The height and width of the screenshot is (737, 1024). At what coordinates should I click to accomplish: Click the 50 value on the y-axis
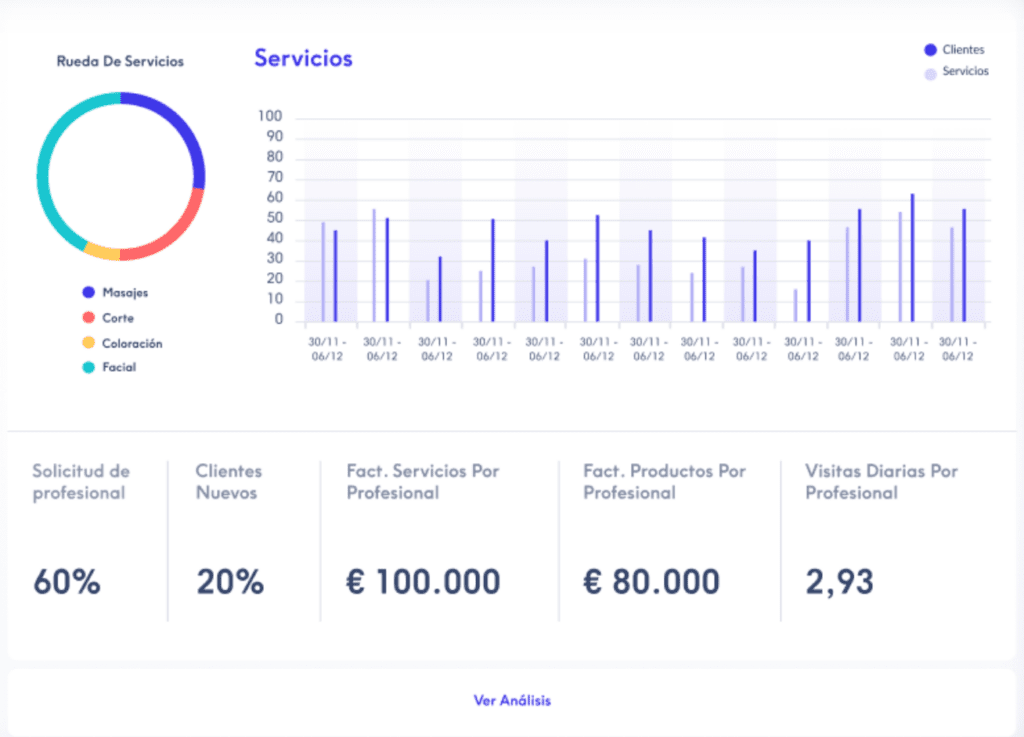(274, 218)
